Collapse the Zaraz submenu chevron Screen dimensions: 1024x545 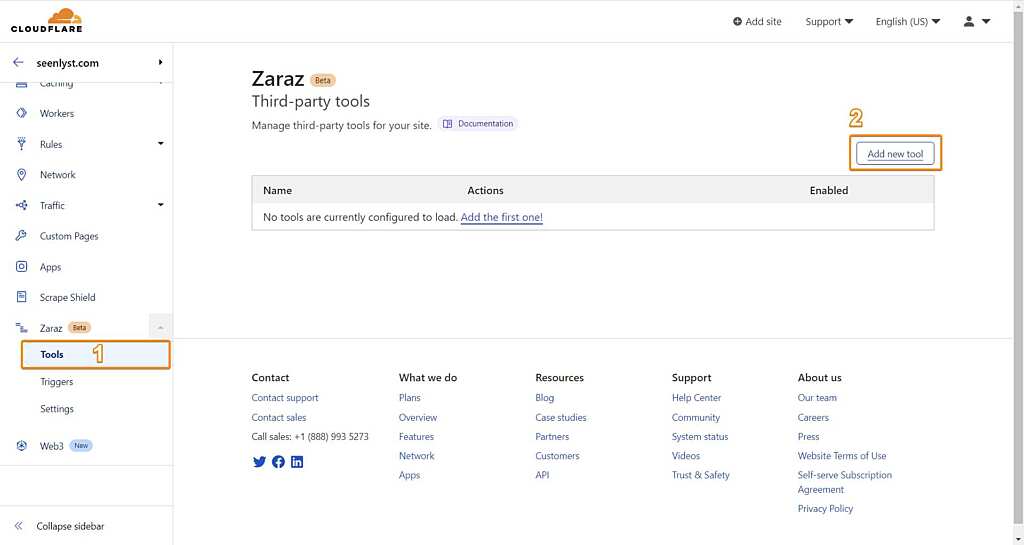tap(160, 328)
